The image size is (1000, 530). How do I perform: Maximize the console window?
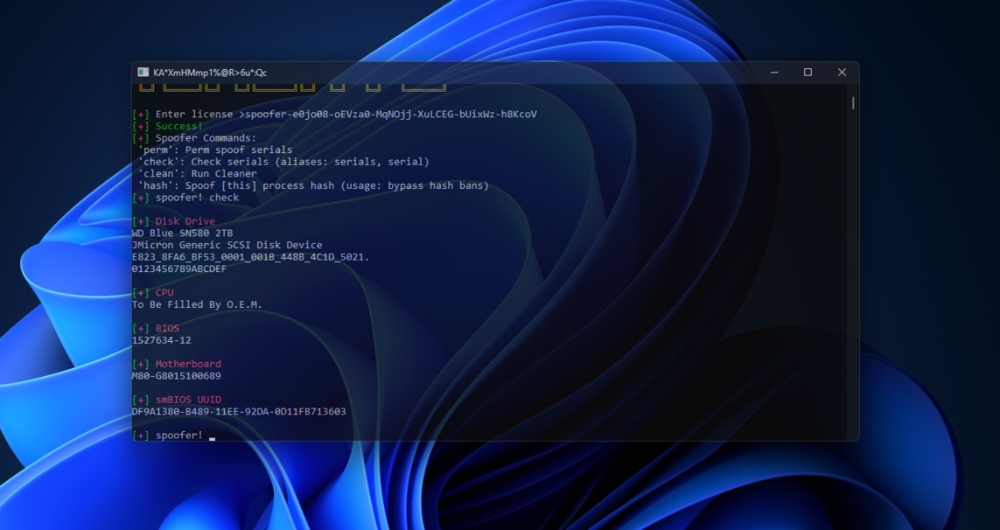(808, 72)
